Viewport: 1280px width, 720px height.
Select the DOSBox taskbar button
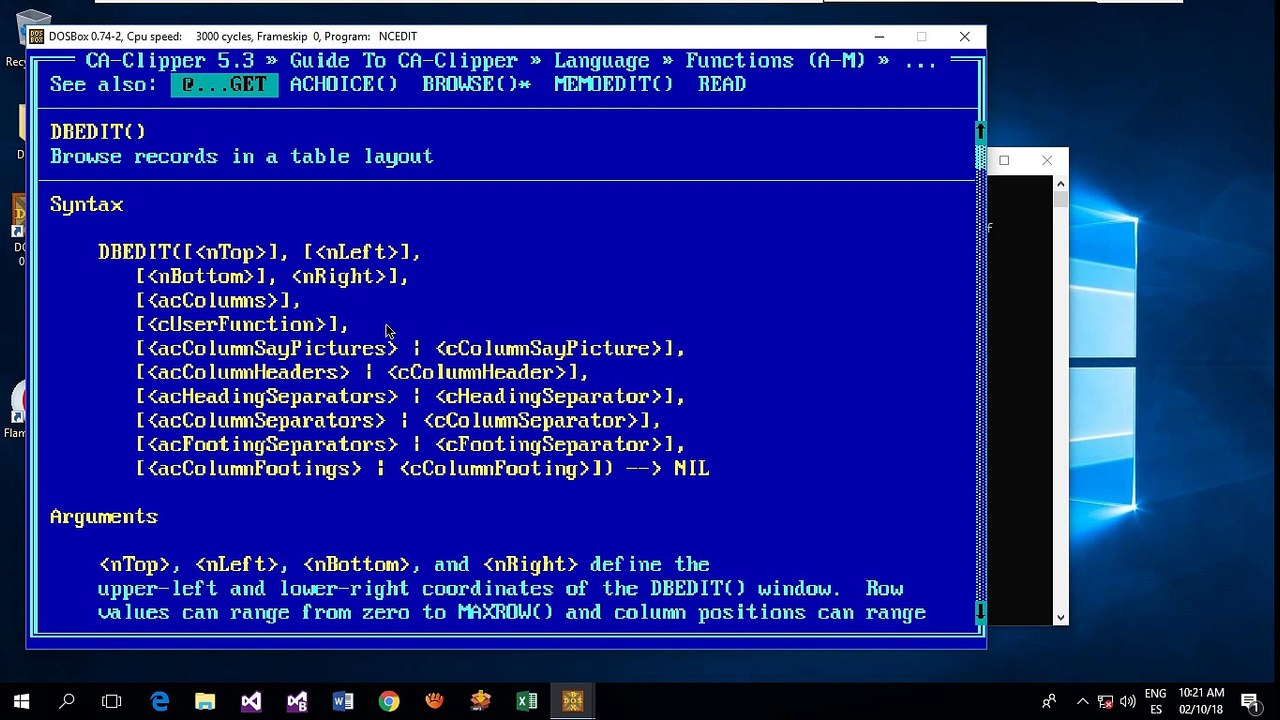click(x=573, y=701)
